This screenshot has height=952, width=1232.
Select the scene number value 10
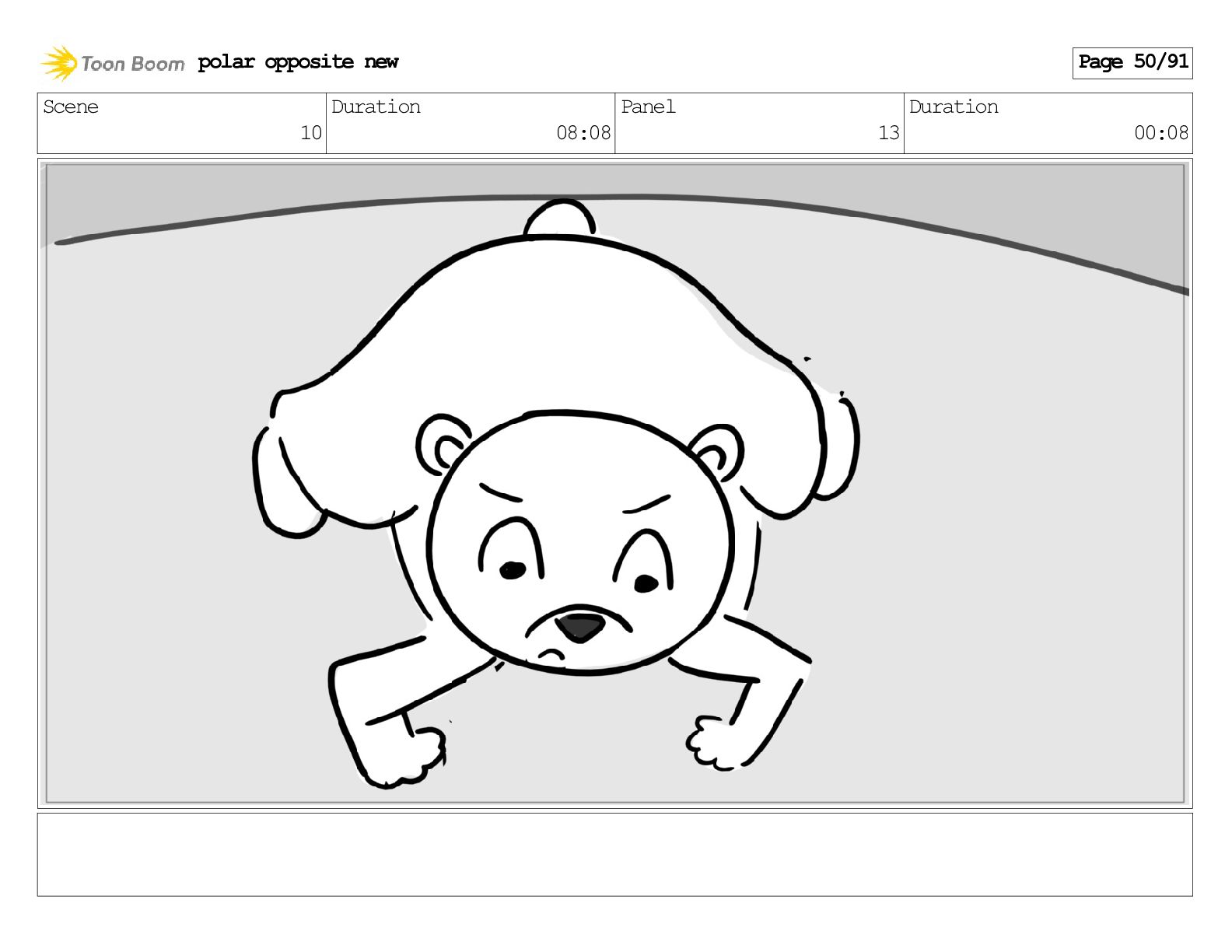311,133
